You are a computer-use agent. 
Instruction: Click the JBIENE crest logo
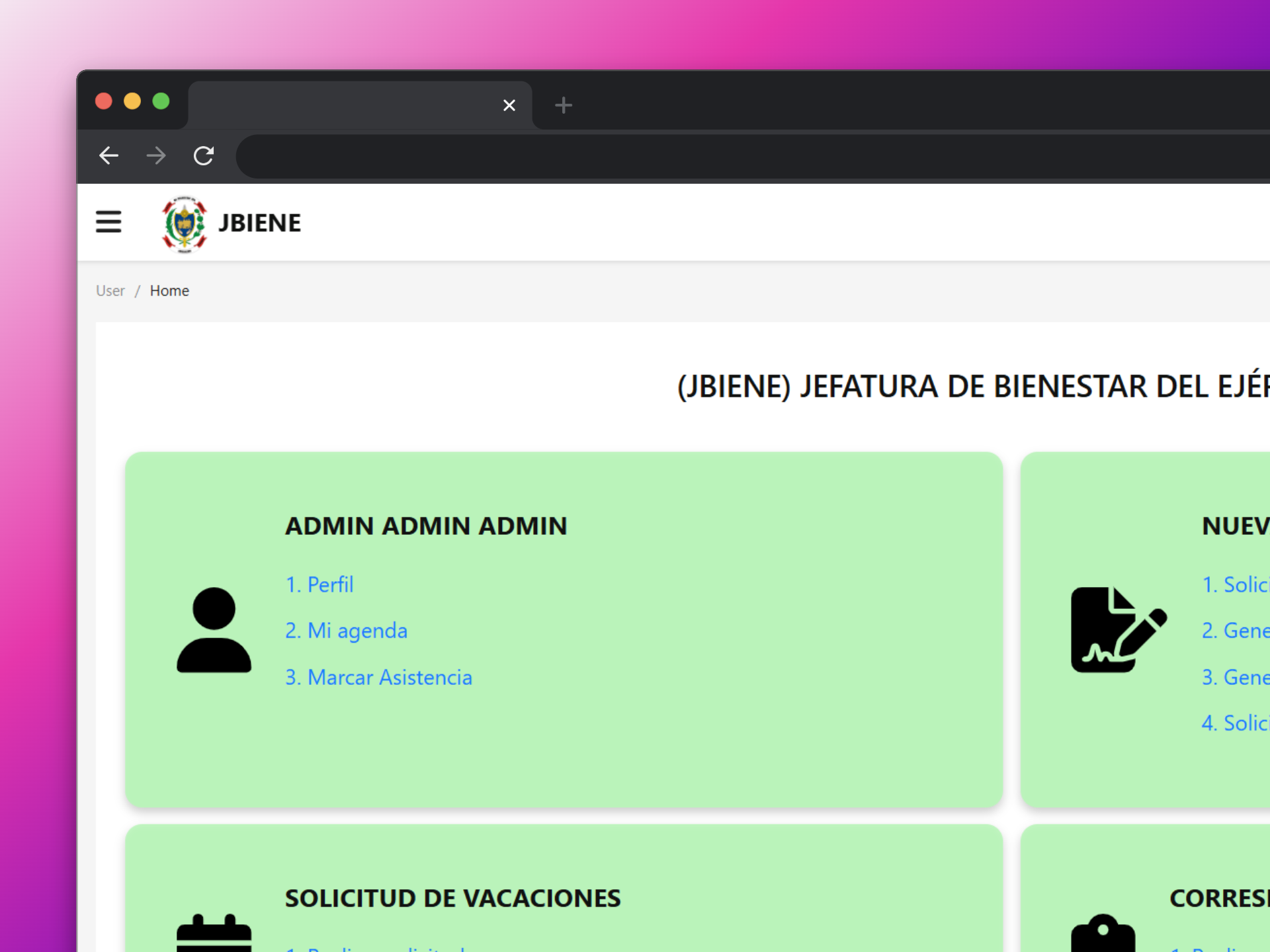185,223
